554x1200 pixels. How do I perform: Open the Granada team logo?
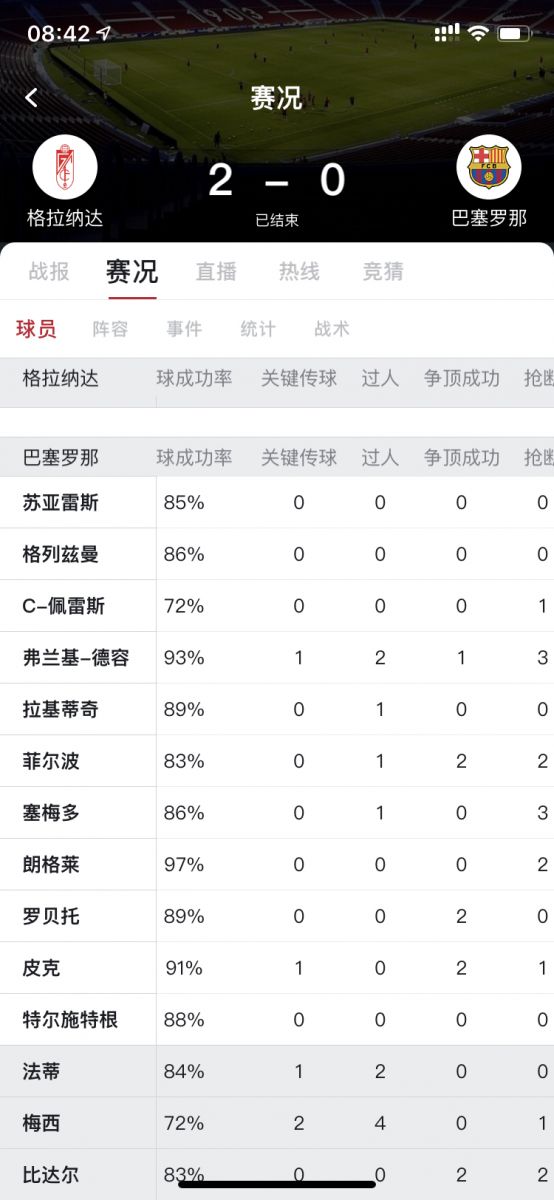pyautogui.click(x=65, y=166)
